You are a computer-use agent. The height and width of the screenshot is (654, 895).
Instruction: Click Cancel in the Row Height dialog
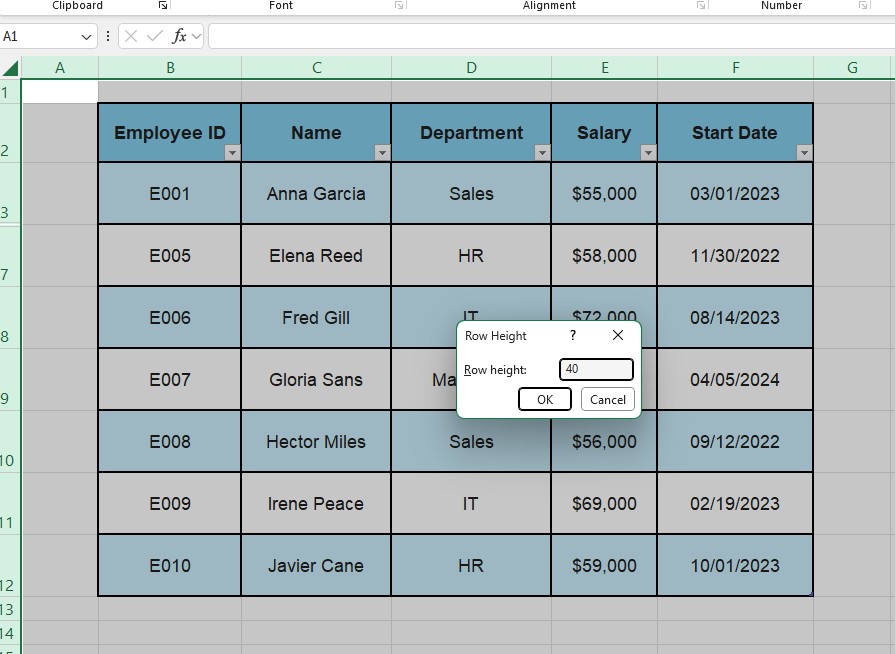click(x=607, y=399)
